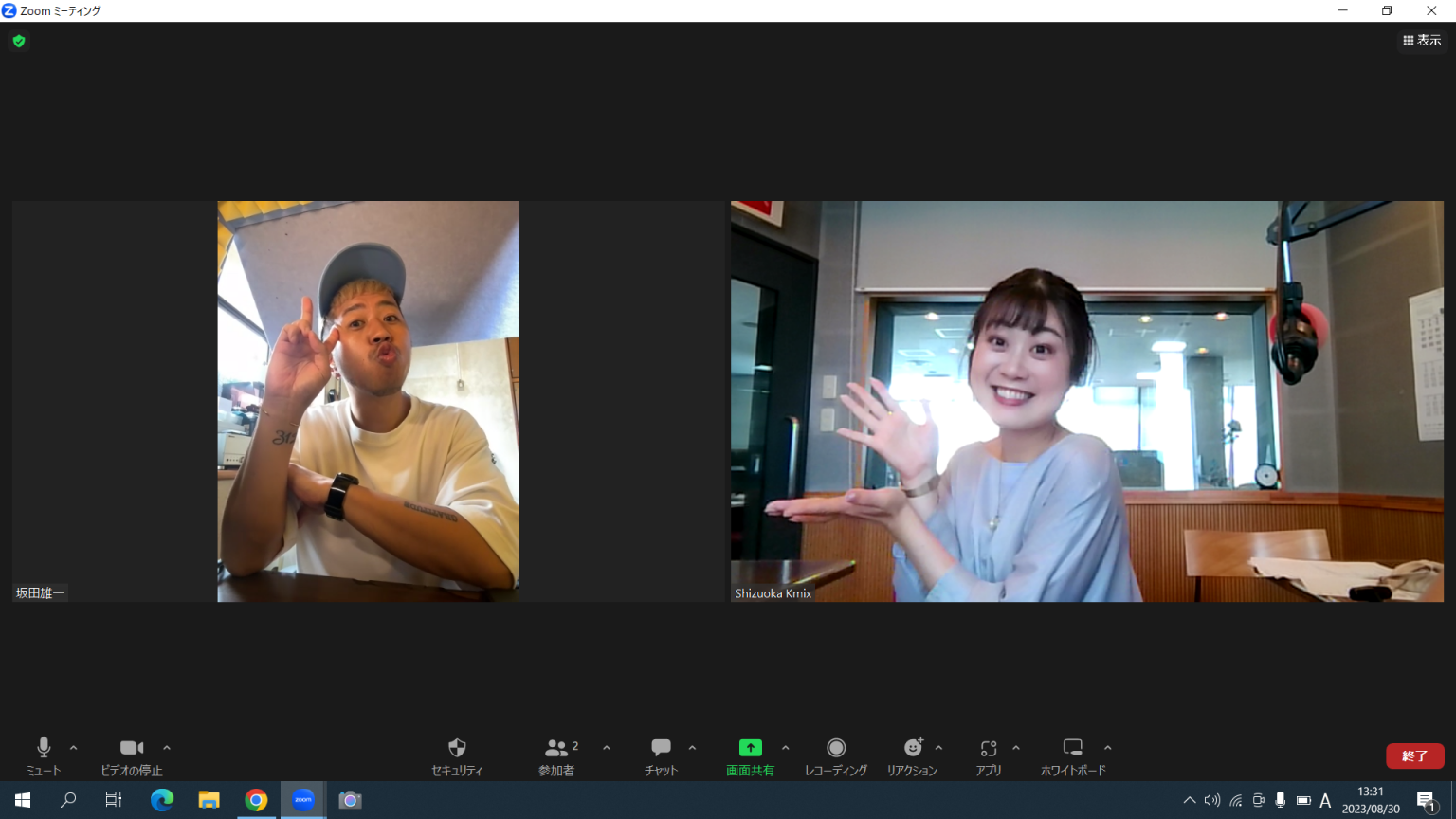This screenshot has height=819, width=1456.
Task: Click the red End meeting button
Action: point(1414,755)
